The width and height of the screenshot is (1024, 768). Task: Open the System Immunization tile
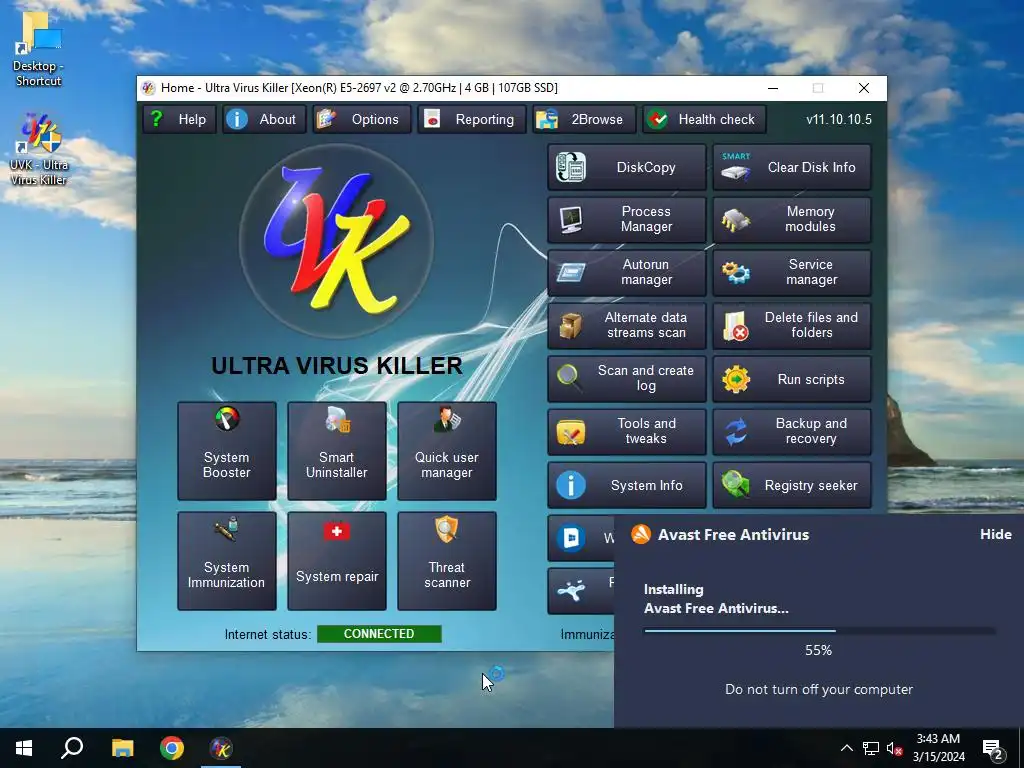pos(227,562)
